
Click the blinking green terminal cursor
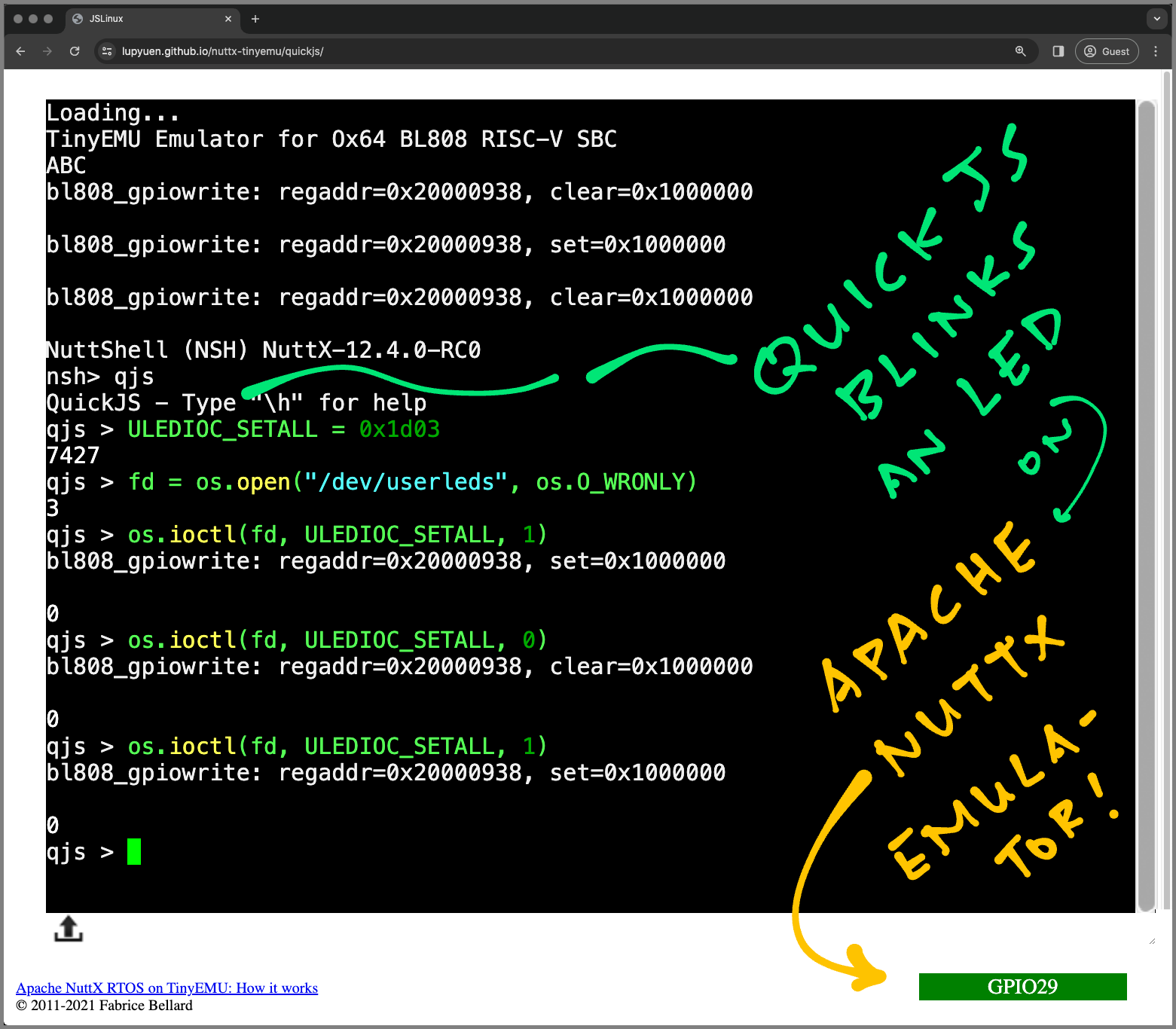pos(134,852)
